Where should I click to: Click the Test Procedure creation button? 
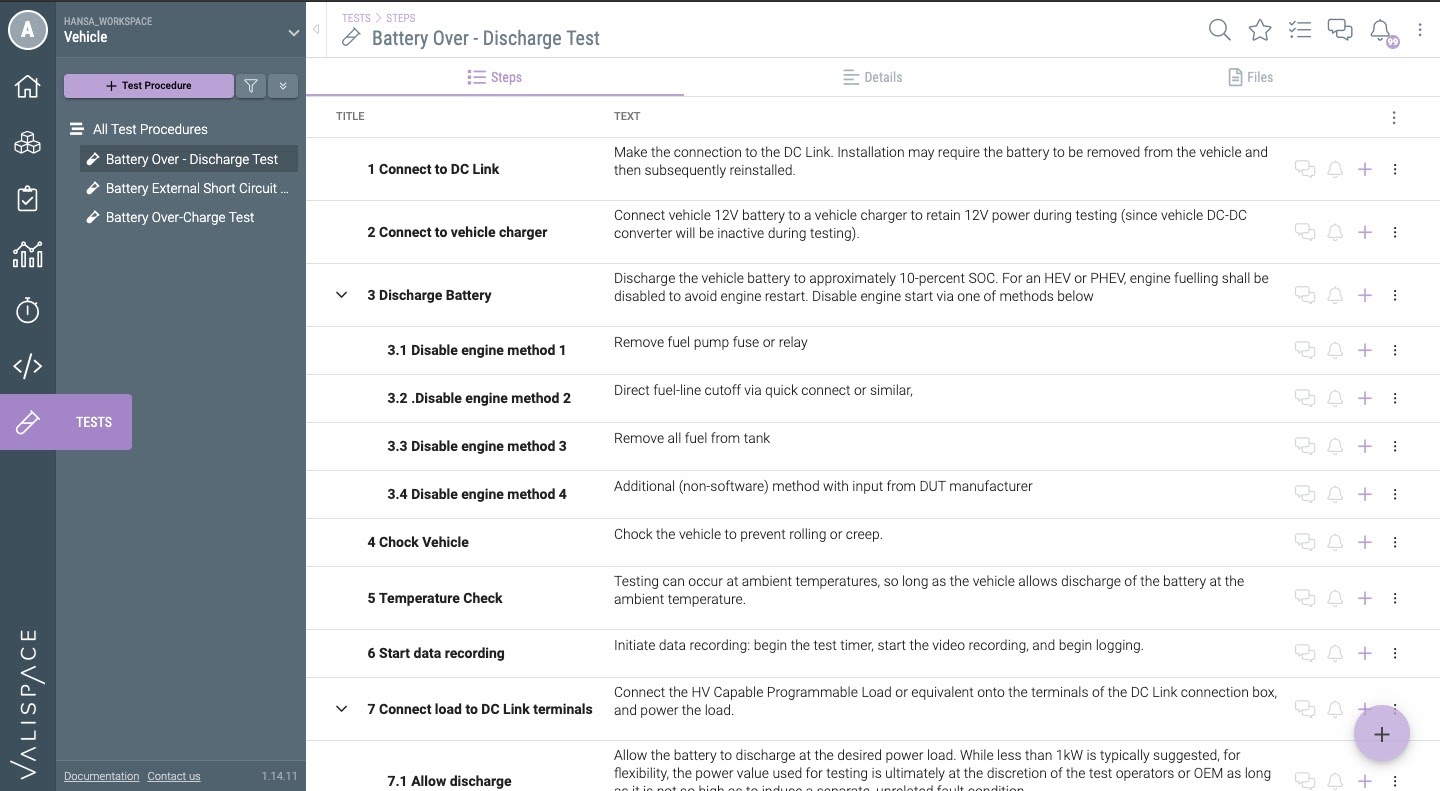point(148,86)
